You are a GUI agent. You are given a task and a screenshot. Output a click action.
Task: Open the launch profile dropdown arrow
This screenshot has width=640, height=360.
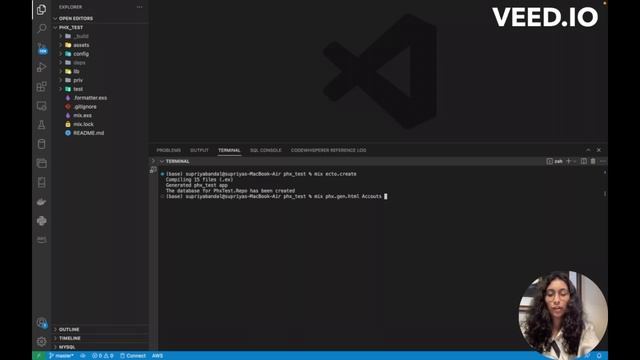tap(575, 161)
